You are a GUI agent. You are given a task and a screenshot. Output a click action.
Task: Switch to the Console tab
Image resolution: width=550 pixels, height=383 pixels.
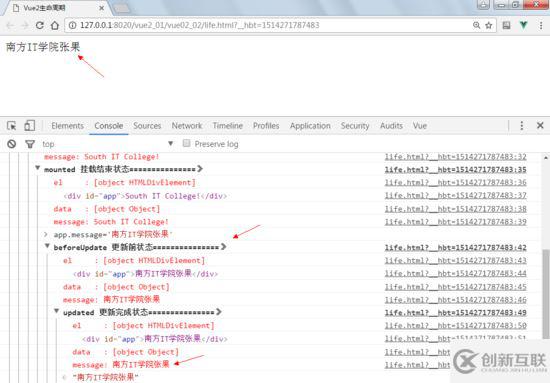[109, 126]
